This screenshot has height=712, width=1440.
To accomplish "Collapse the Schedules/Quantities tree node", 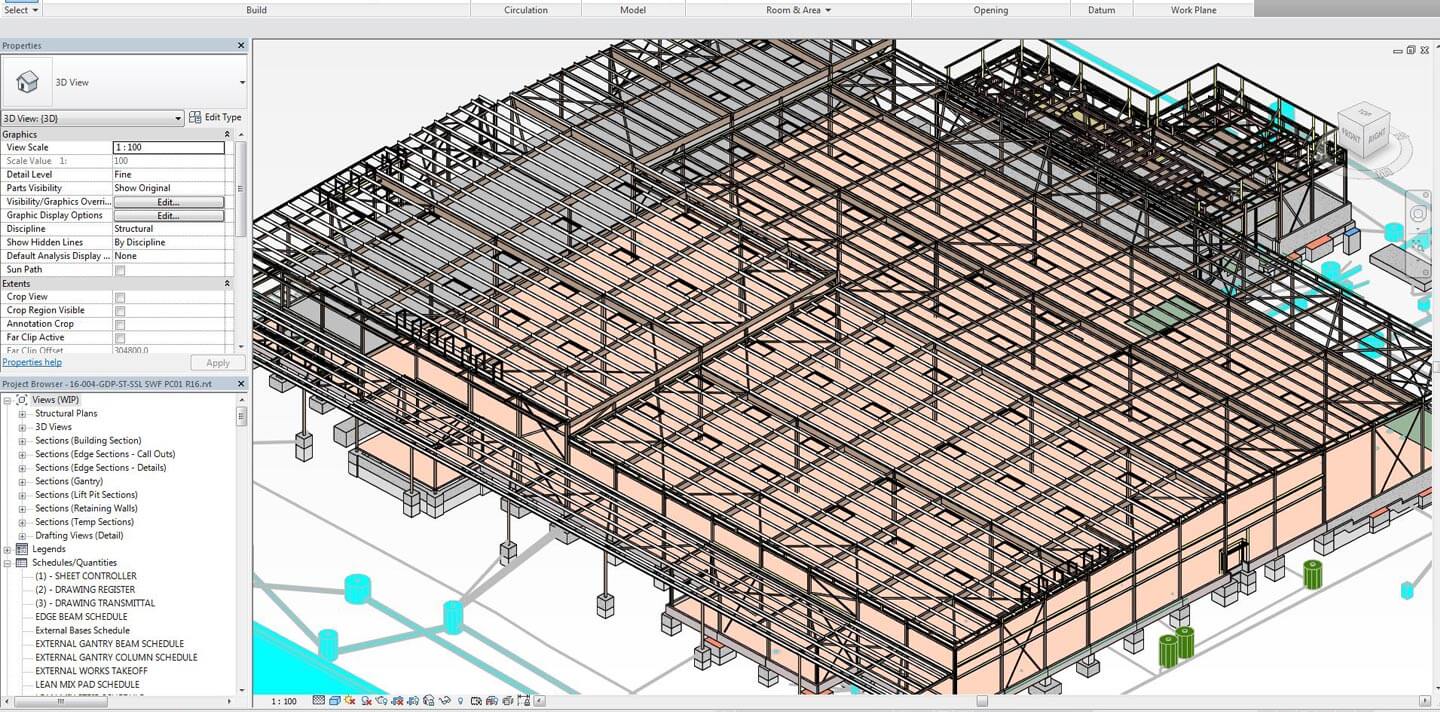I will (x=7, y=563).
